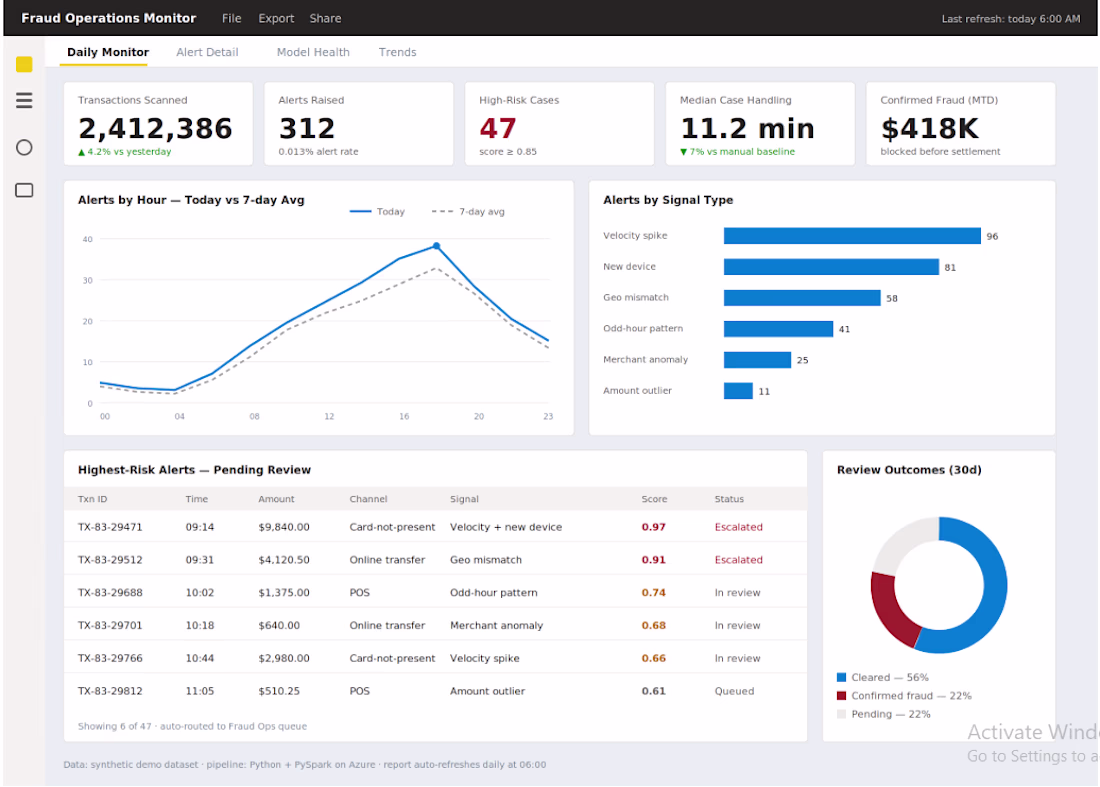Click the circle icon in sidebar

coord(24,147)
